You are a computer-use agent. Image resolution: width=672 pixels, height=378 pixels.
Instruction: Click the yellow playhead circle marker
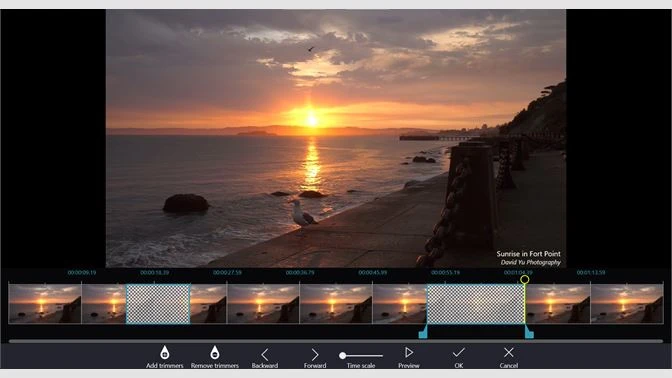point(525,279)
